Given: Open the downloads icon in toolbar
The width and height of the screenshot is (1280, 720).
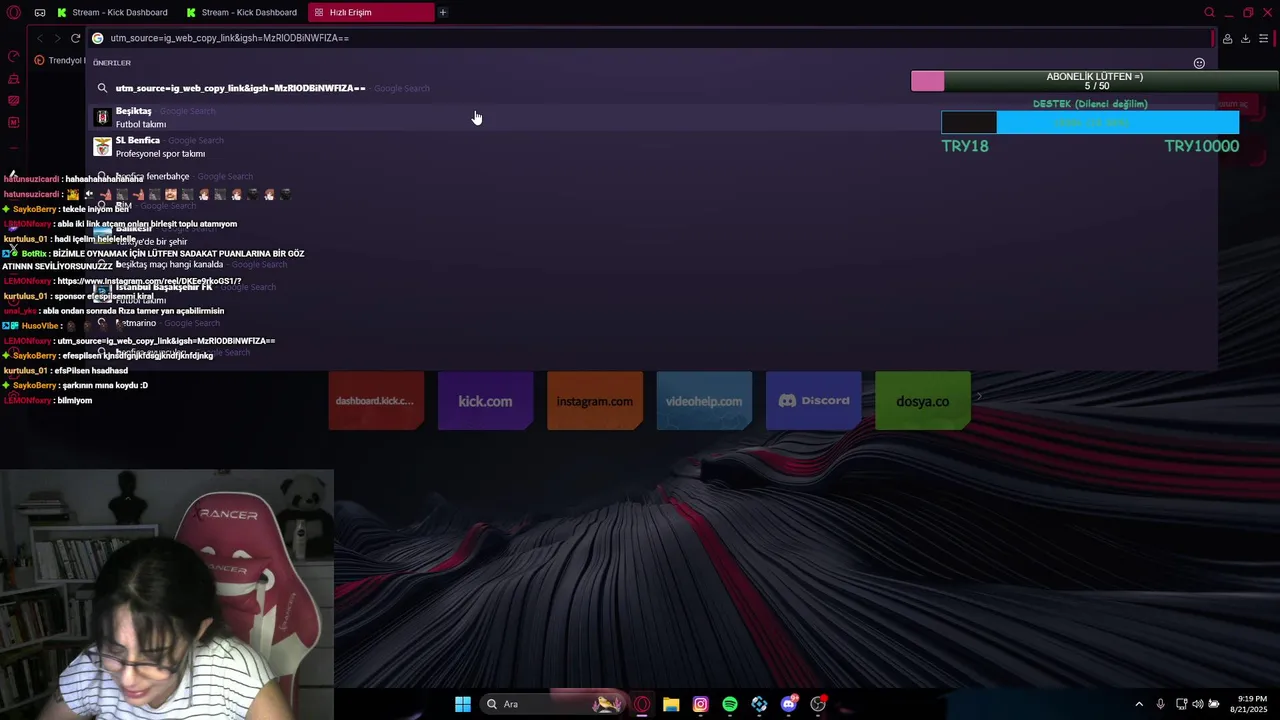Looking at the screenshot, I should click(1245, 38).
